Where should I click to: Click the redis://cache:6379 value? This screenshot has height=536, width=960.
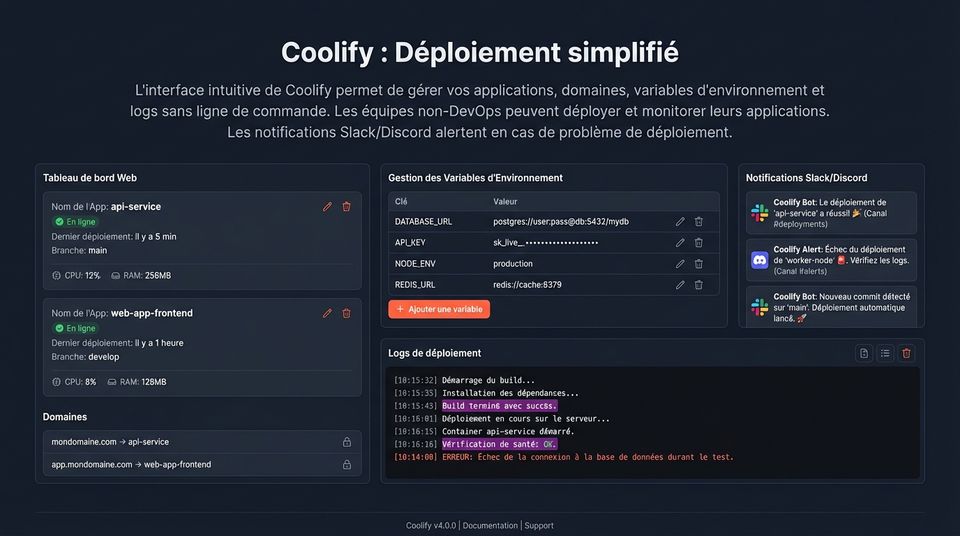(527, 285)
